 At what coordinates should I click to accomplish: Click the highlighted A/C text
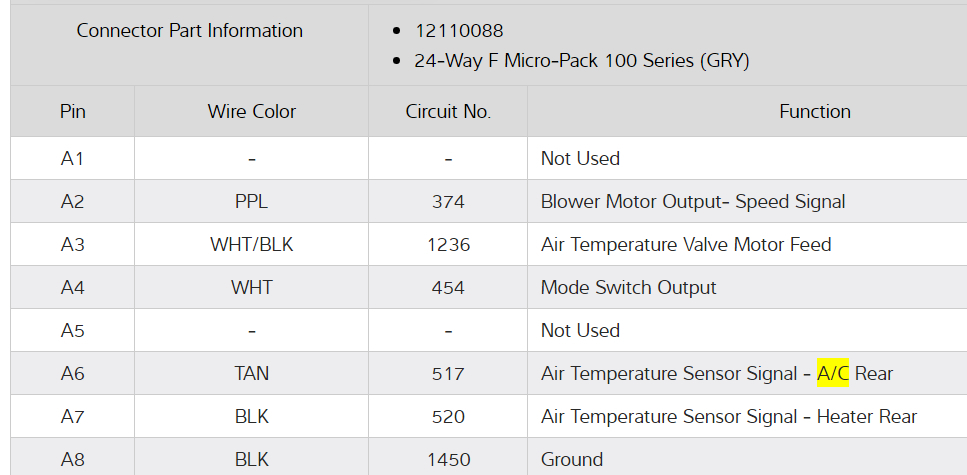(833, 373)
